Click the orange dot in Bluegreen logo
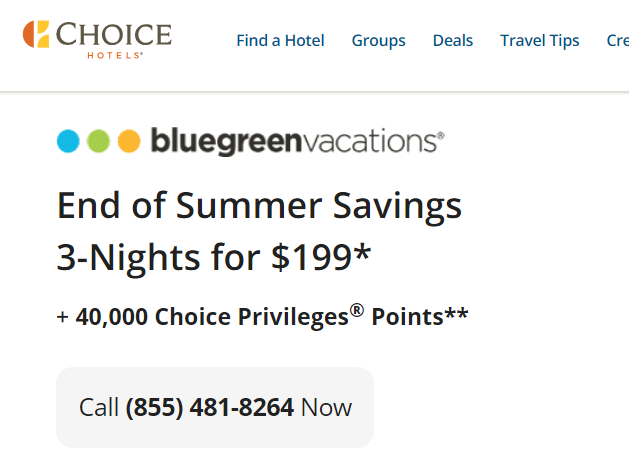 coord(129,141)
